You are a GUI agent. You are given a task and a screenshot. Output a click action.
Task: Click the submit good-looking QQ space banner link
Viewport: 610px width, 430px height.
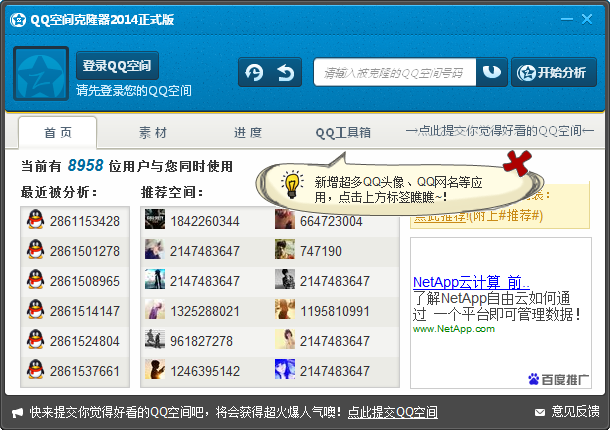coord(500,131)
